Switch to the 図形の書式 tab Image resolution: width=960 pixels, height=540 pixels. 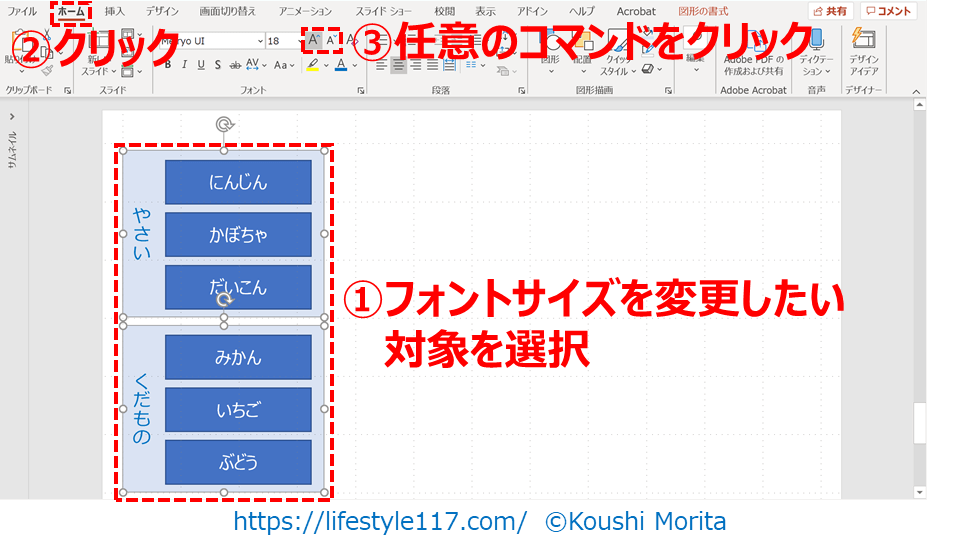[703, 11]
